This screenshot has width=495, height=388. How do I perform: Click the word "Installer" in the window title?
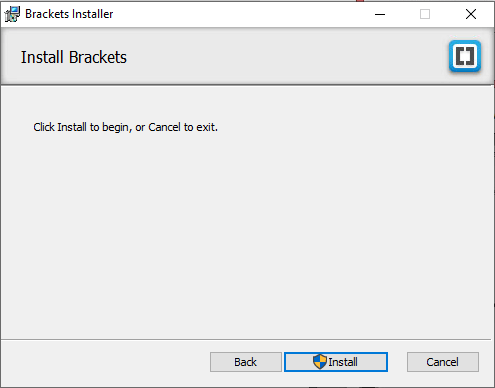coord(93,14)
